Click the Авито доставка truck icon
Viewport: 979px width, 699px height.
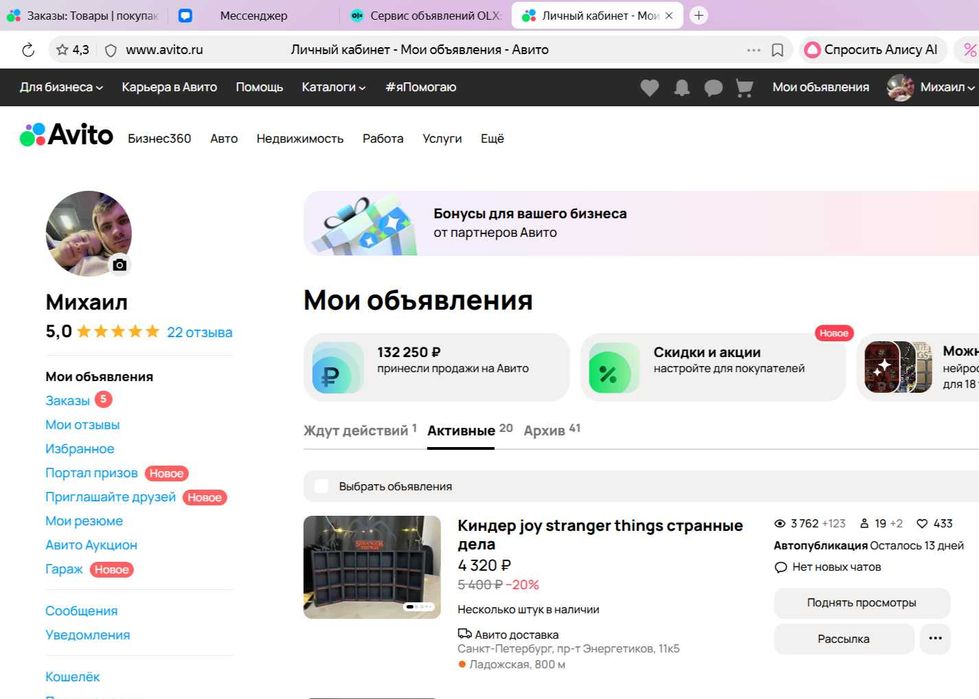click(464, 634)
